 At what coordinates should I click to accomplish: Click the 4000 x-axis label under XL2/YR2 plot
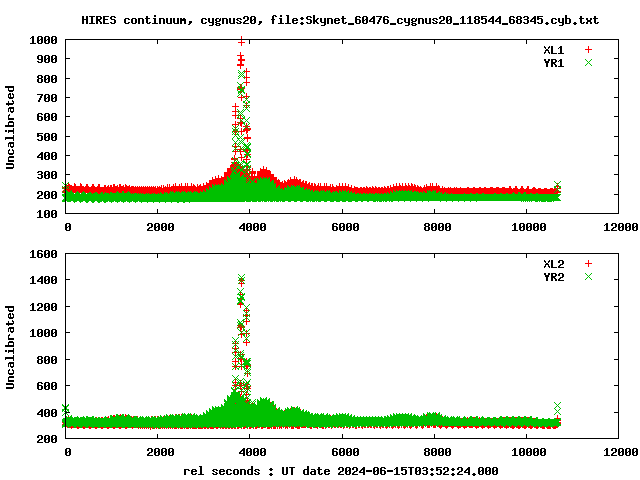click(253, 452)
